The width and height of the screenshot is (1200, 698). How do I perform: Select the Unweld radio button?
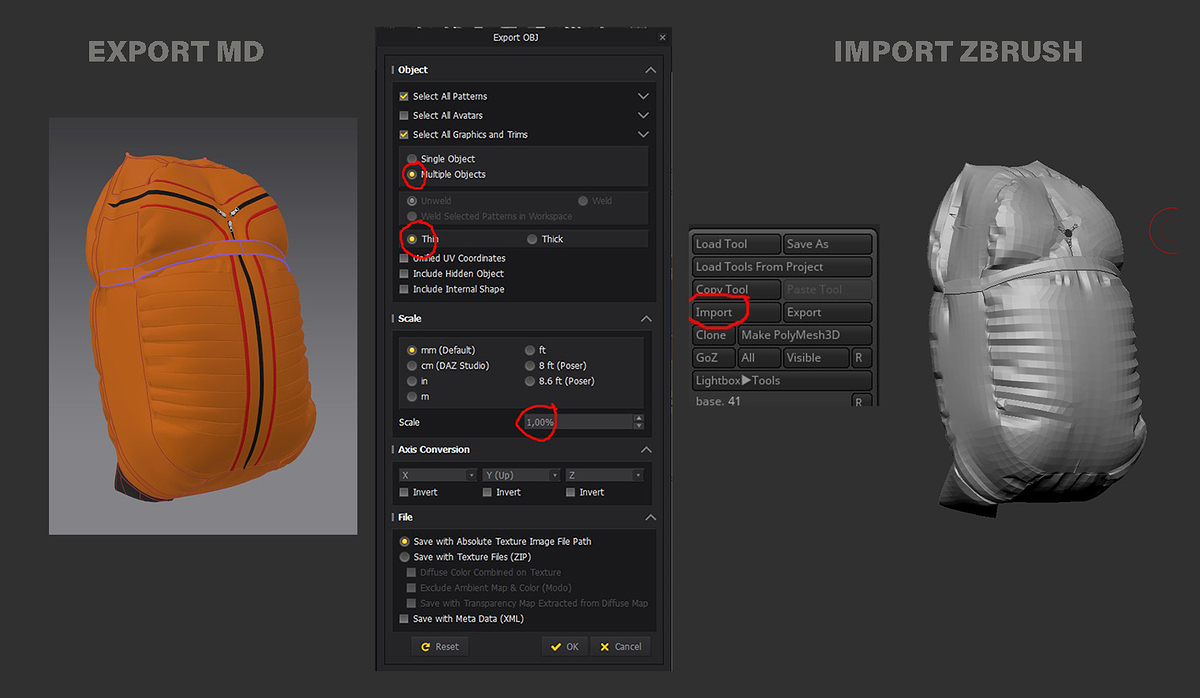[x=411, y=201]
